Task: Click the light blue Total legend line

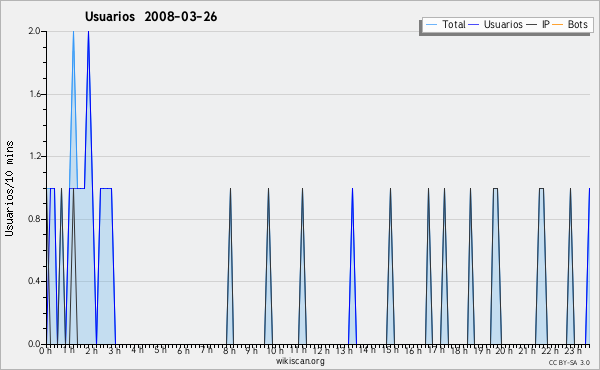Action: (431, 25)
